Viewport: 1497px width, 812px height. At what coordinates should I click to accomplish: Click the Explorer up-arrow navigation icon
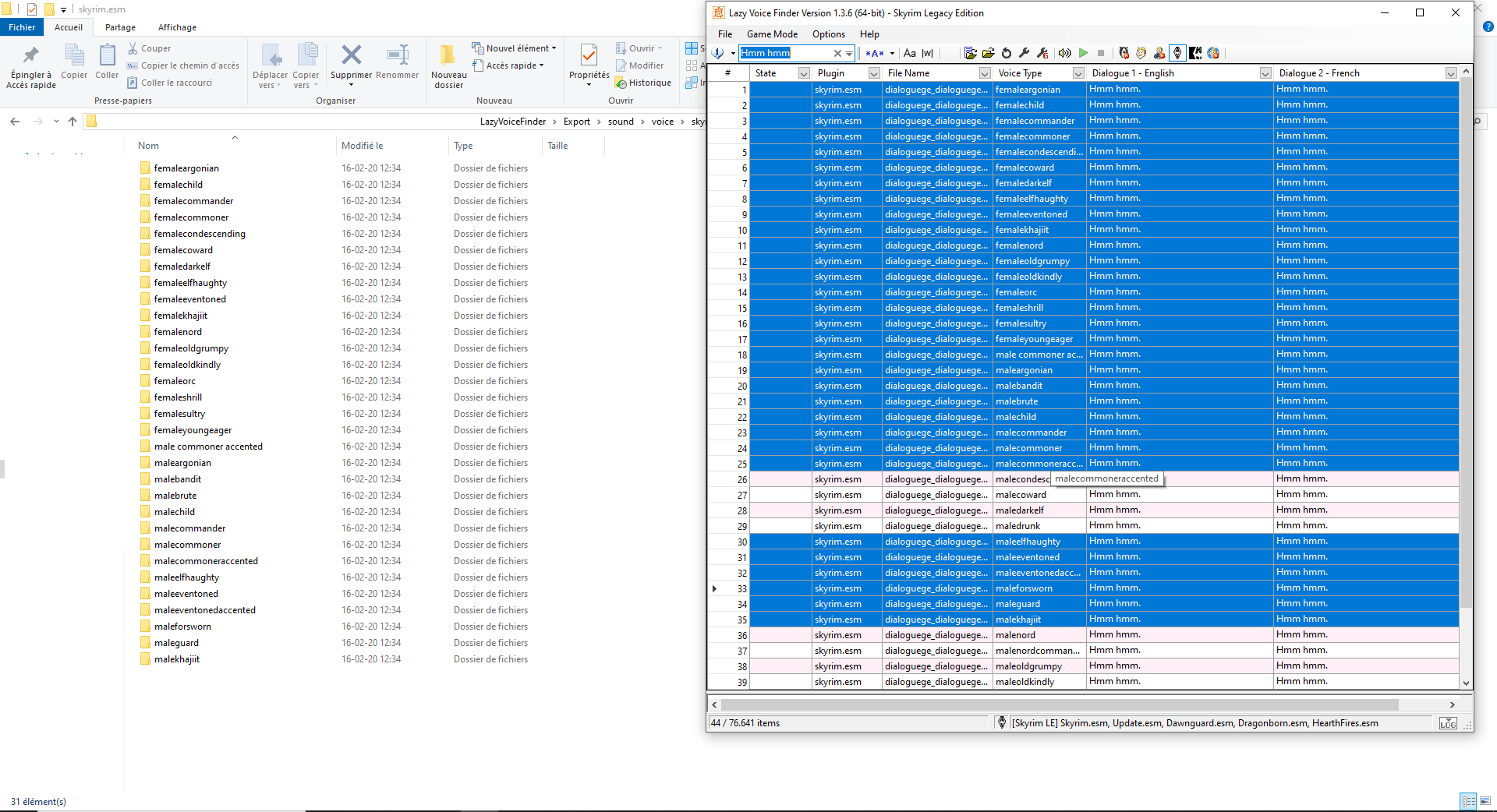(x=73, y=122)
